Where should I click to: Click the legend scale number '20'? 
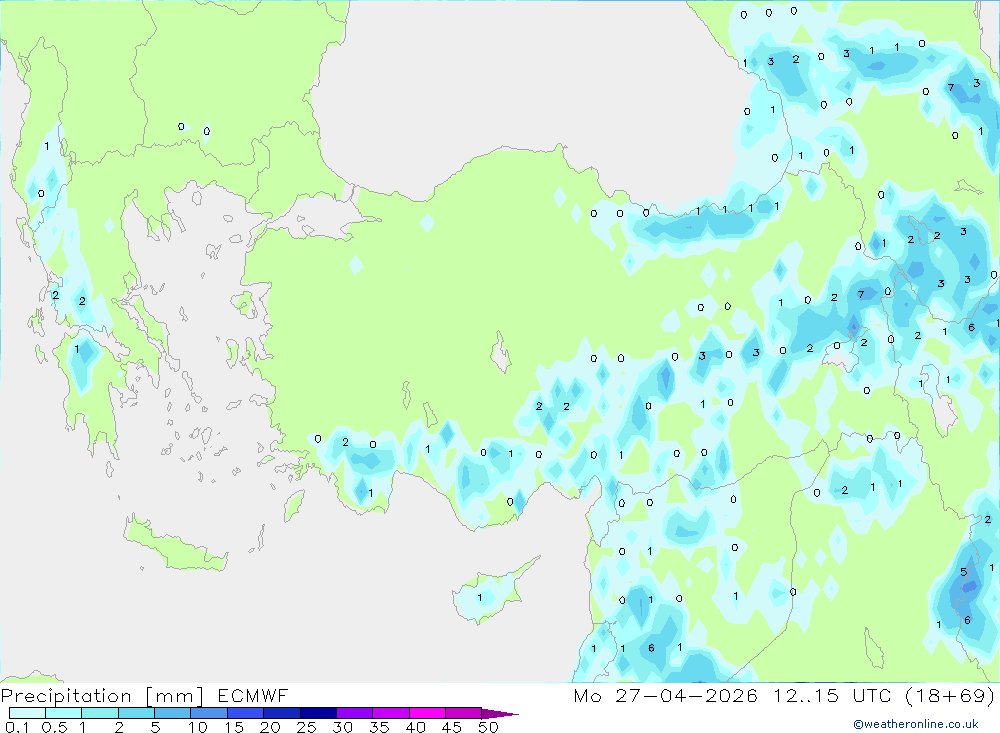point(270,727)
